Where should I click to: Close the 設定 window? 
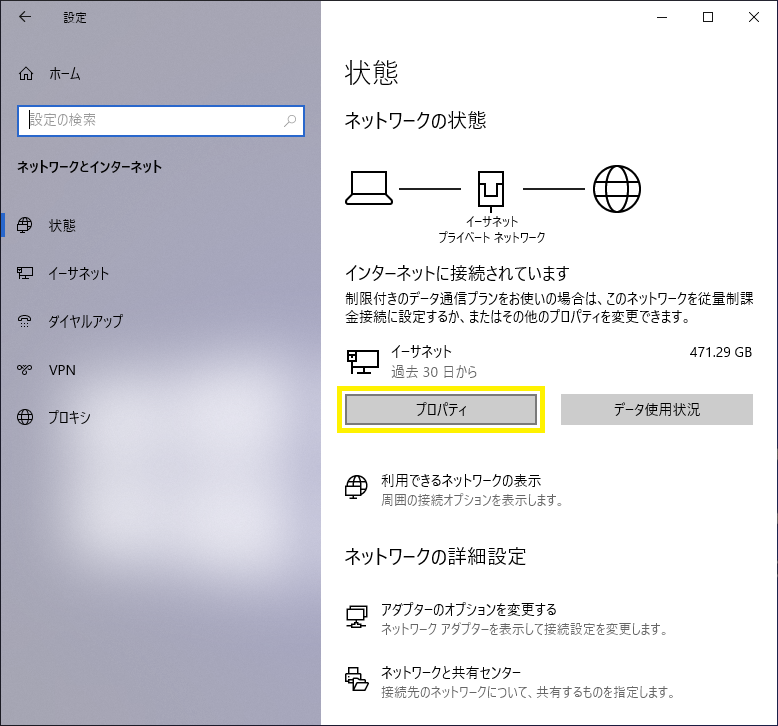coord(754,17)
